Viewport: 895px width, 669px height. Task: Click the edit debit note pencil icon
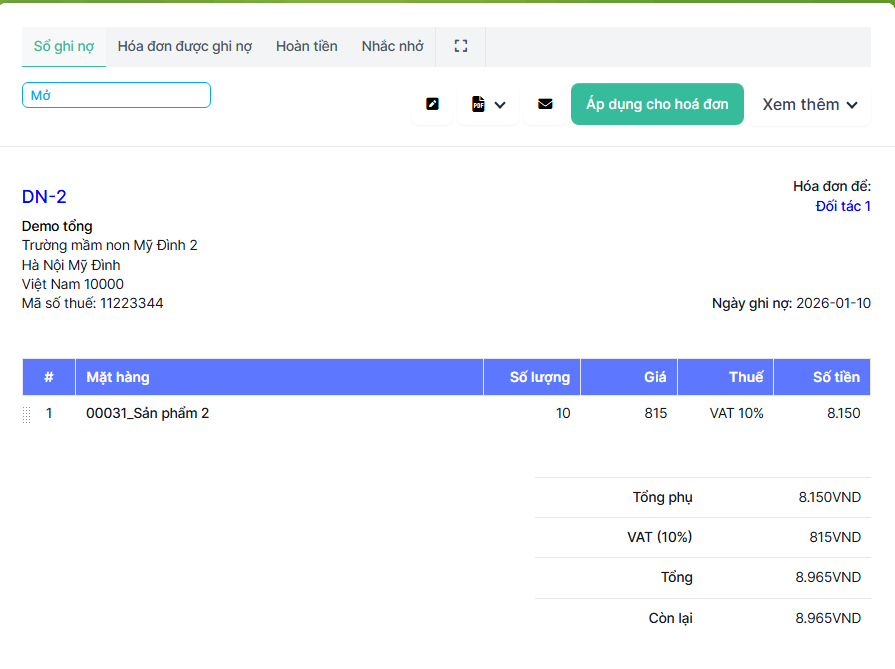(432, 104)
